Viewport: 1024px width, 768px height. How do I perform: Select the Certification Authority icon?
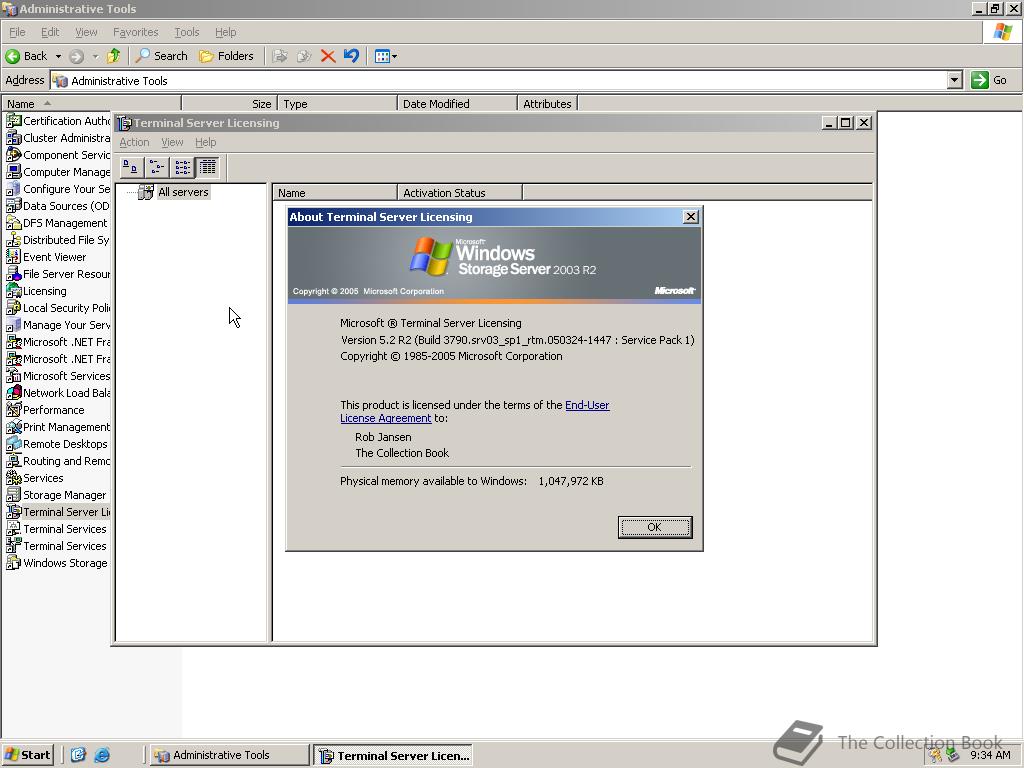[x=14, y=121]
